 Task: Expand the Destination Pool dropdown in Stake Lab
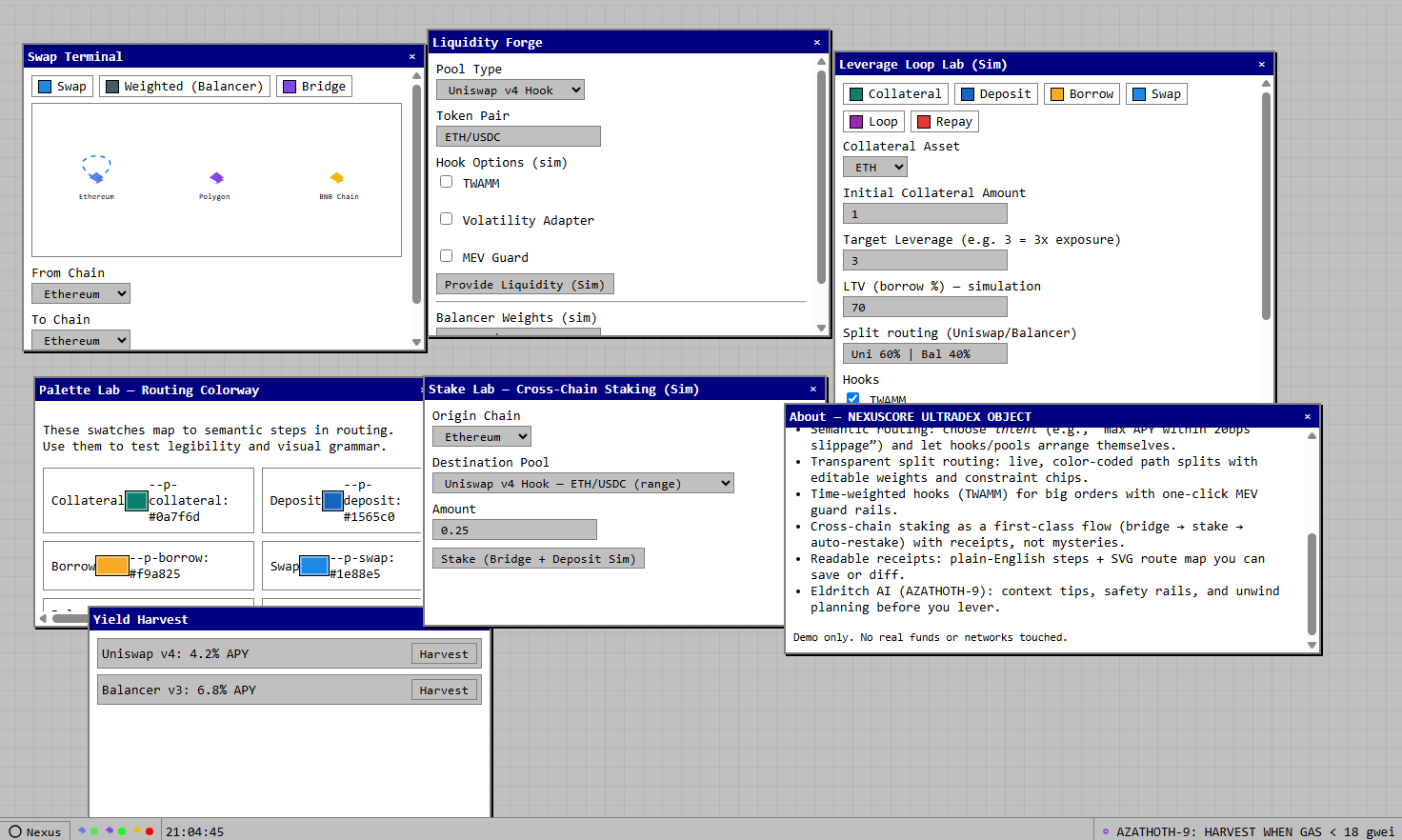583,484
